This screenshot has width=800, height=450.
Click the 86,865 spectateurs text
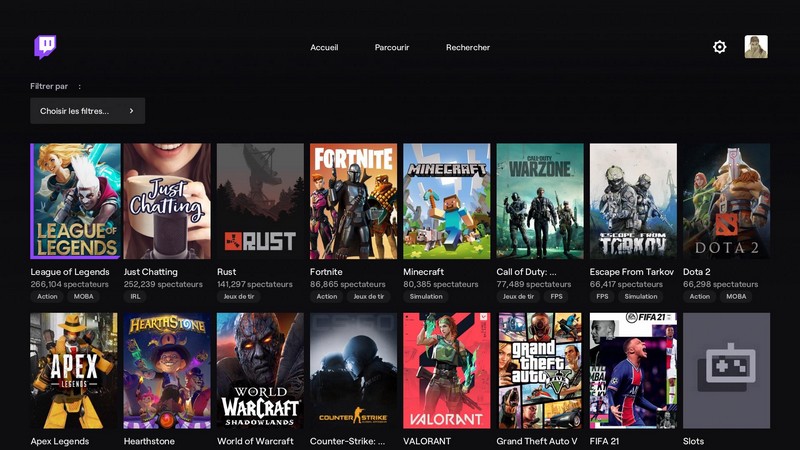tap(347, 284)
